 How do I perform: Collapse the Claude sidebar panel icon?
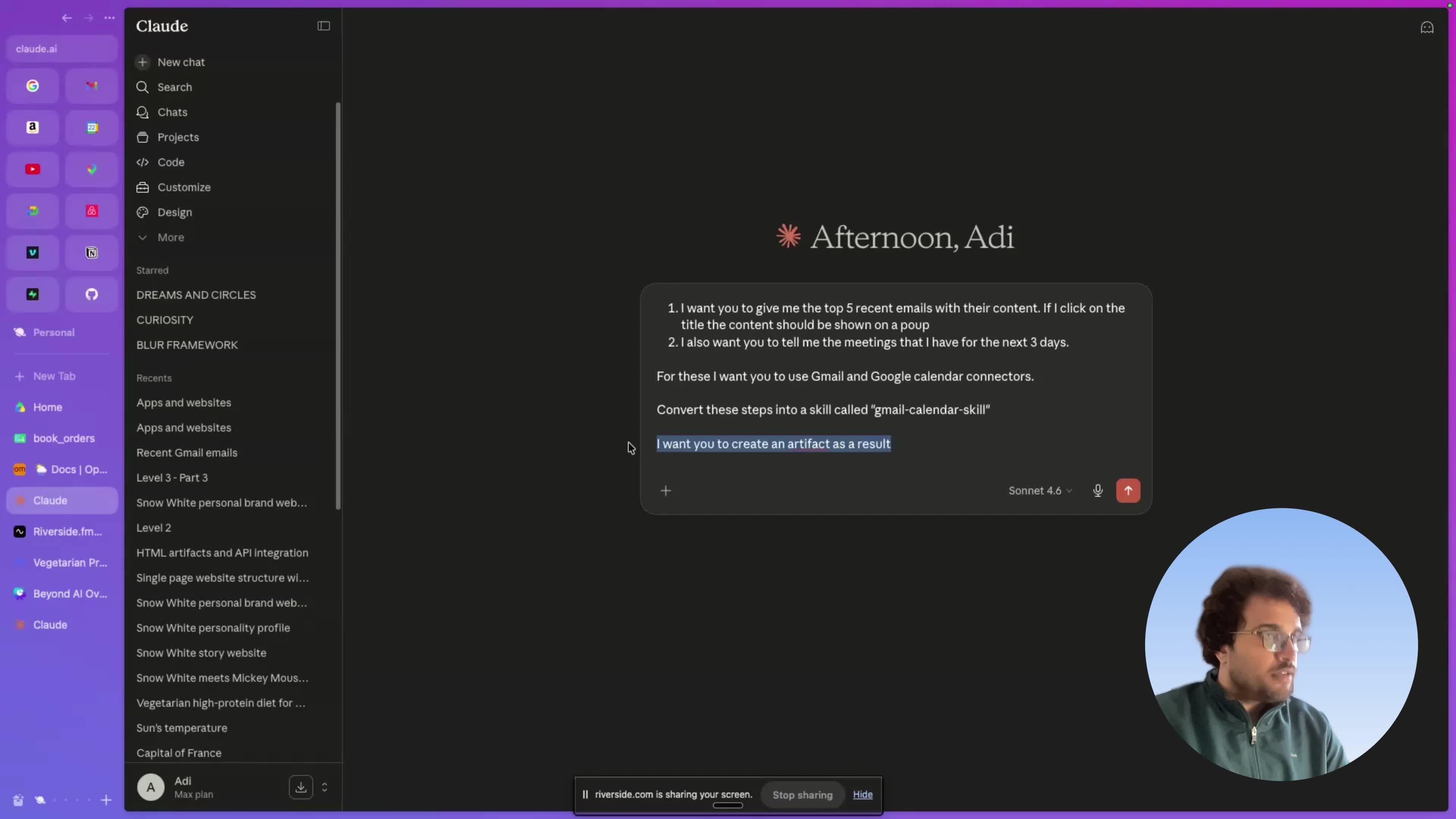pos(323,26)
